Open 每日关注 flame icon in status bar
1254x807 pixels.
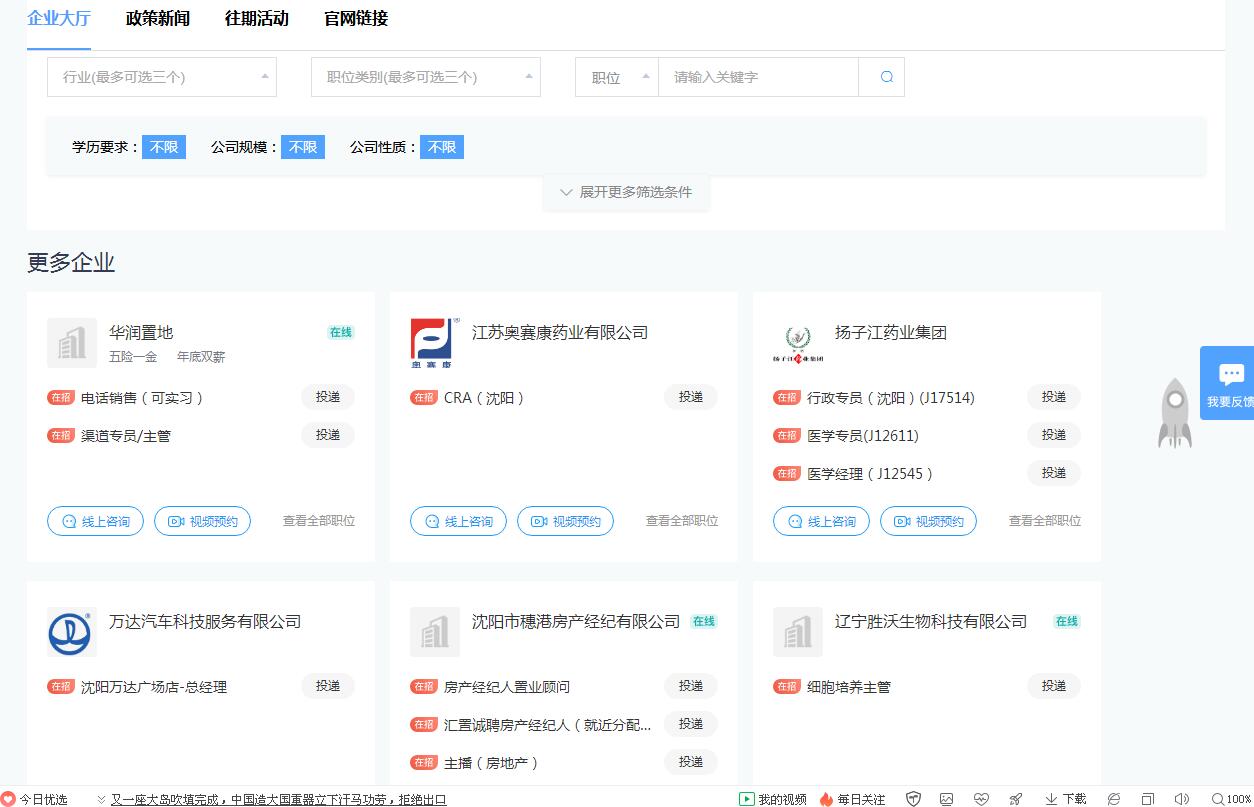click(852, 799)
